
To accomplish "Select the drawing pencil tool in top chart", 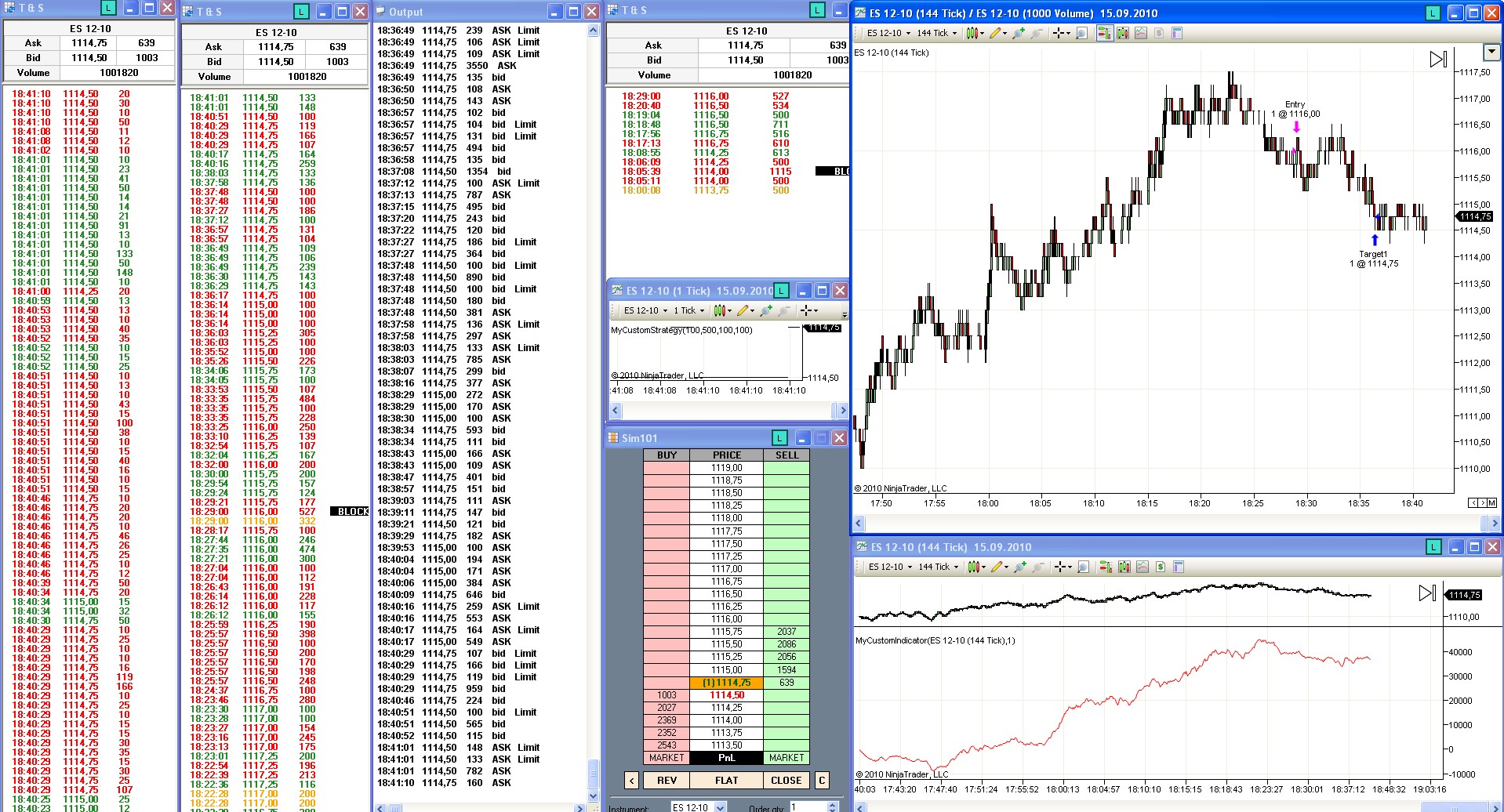I will tap(996, 33).
